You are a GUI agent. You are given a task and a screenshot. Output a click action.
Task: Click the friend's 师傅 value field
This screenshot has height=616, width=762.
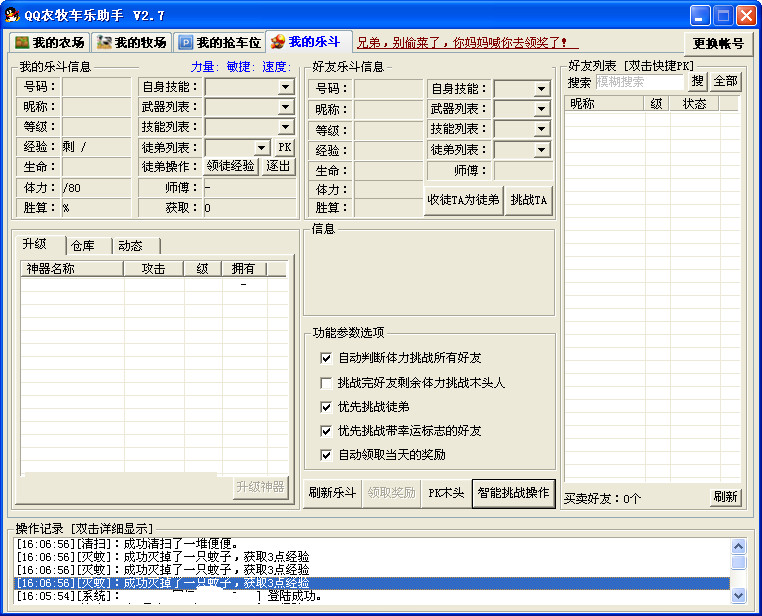tap(523, 171)
